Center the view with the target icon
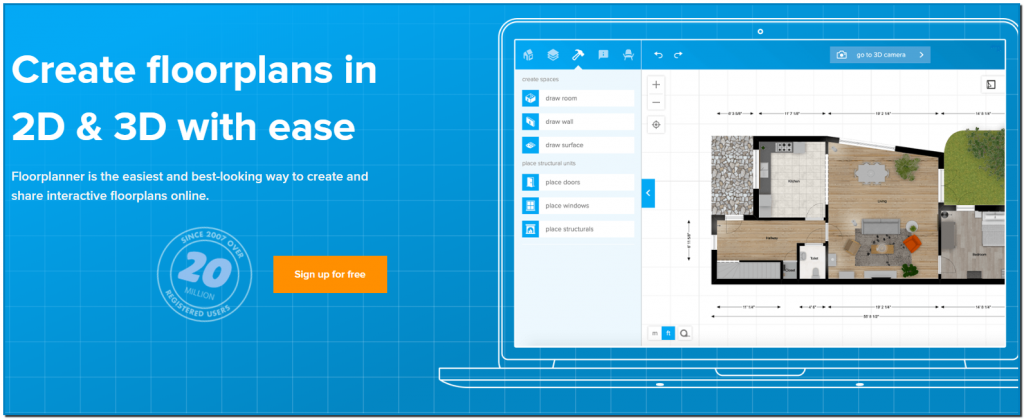The image size is (1024, 419). pyautogui.click(x=656, y=125)
